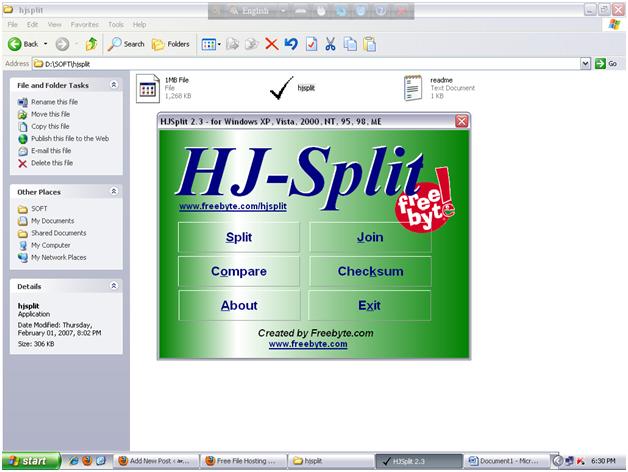Open the SOFT folder link
The width and height of the screenshot is (628, 472).
click(x=32, y=209)
